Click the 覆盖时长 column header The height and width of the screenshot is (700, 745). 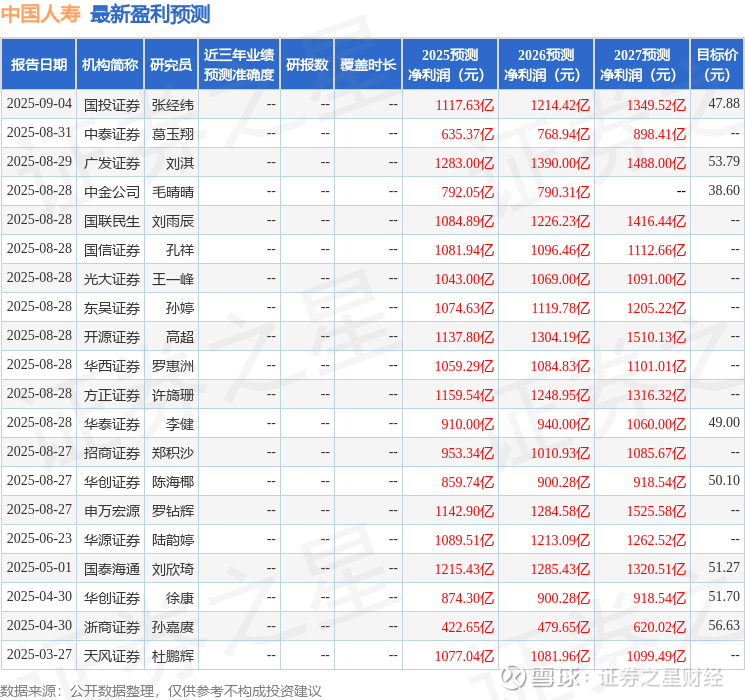pos(368,65)
